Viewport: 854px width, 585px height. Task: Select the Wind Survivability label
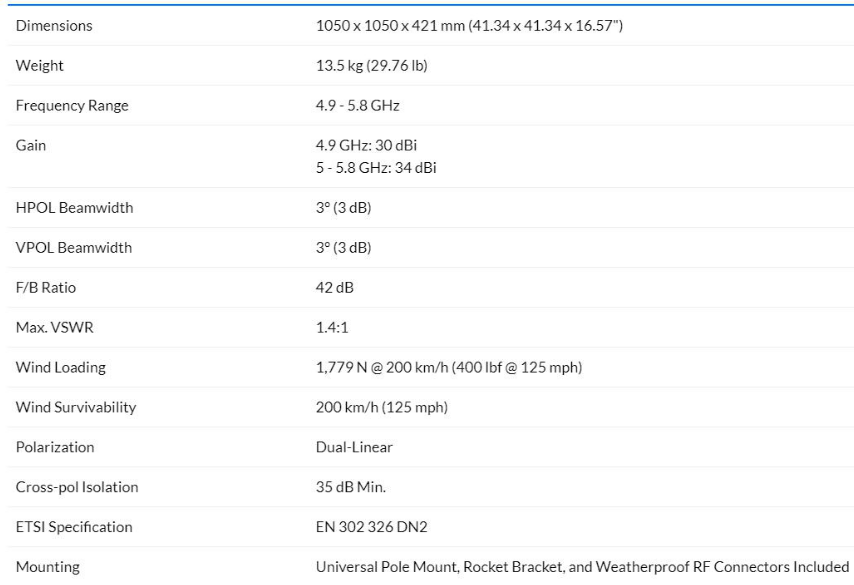coord(76,407)
